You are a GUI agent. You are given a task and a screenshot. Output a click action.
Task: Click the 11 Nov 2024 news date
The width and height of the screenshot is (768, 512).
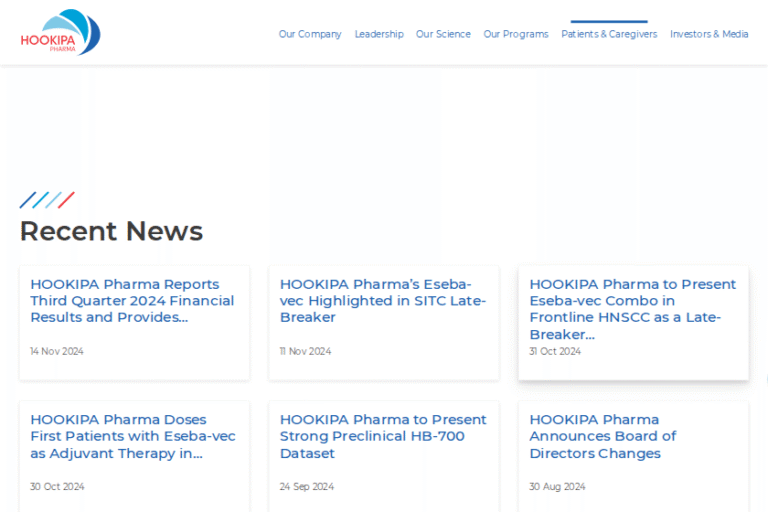click(x=305, y=352)
